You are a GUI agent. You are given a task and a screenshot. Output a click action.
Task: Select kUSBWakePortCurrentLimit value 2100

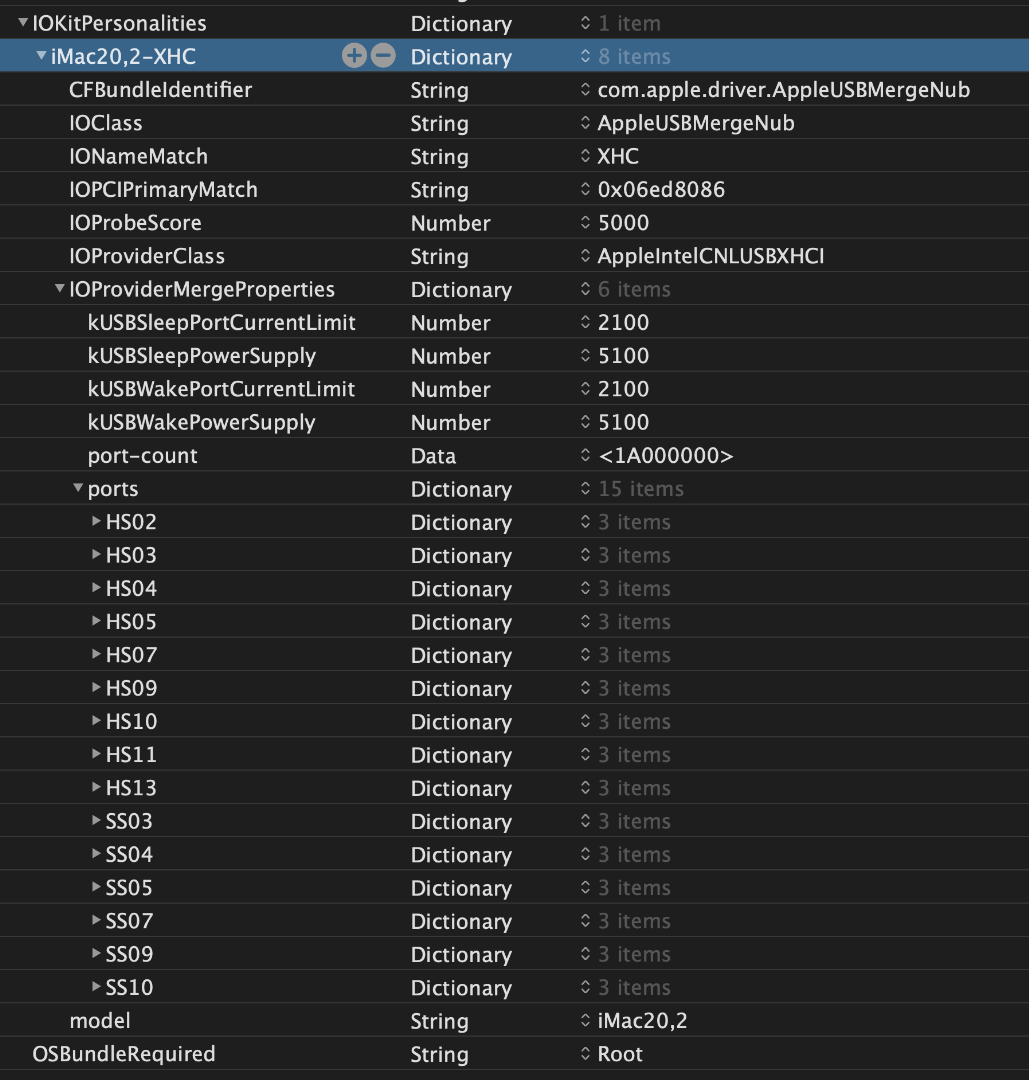623,388
